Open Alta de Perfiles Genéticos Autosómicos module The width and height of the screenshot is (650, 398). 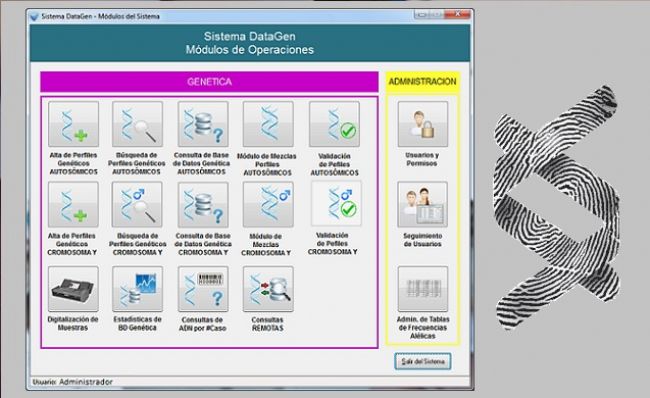(73, 124)
